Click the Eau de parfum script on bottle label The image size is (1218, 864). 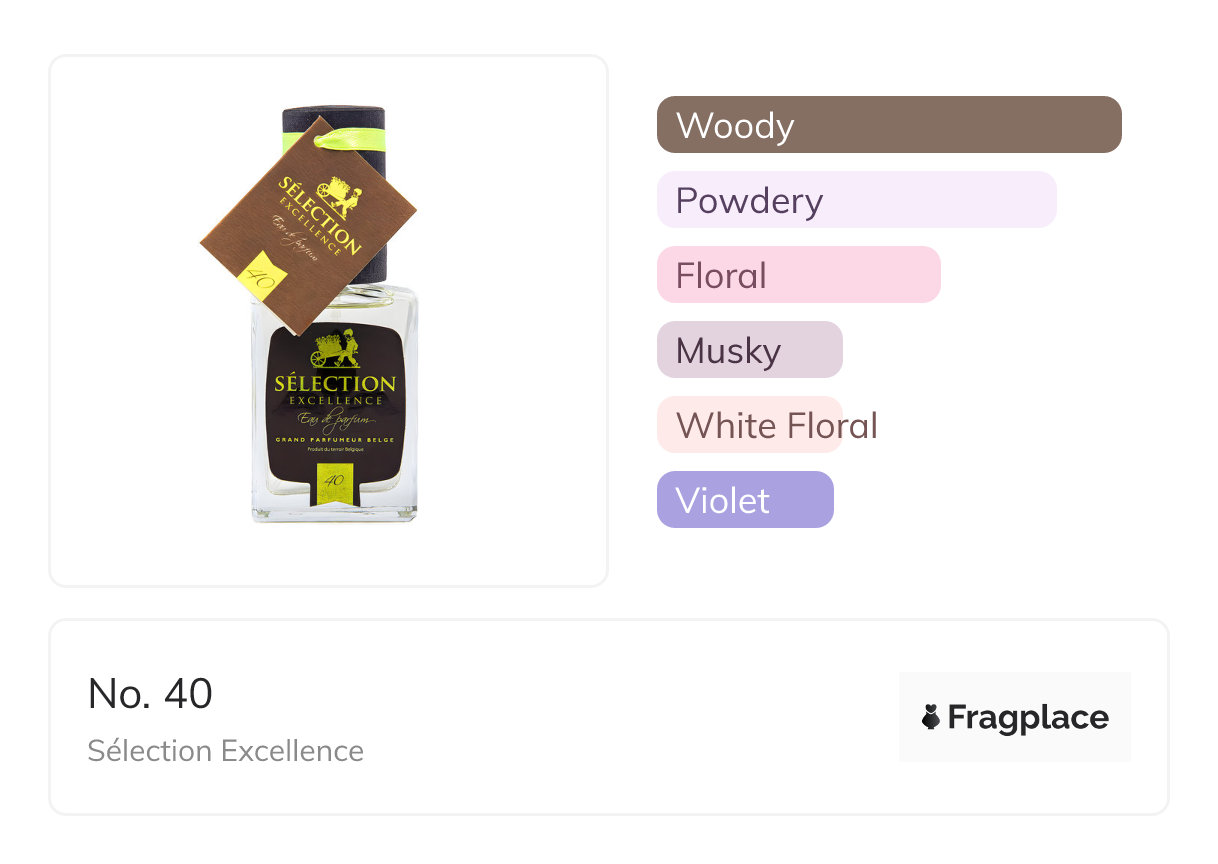pyautogui.click(x=334, y=421)
